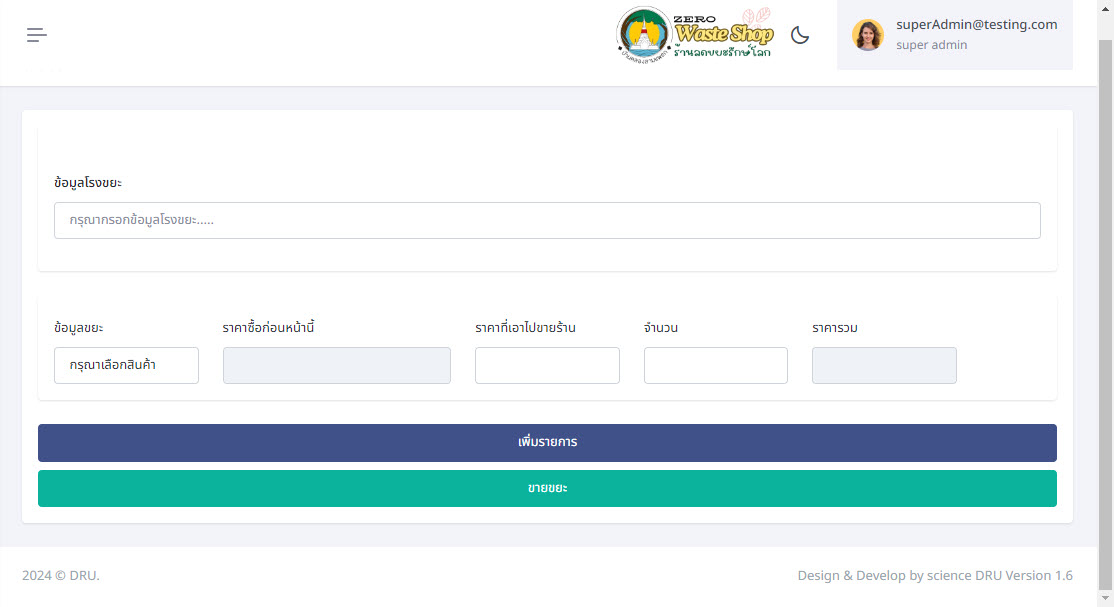Screen dimensions: 1114x607
Task: Click the scrollbar up arrow
Action: tap(1105, 7)
